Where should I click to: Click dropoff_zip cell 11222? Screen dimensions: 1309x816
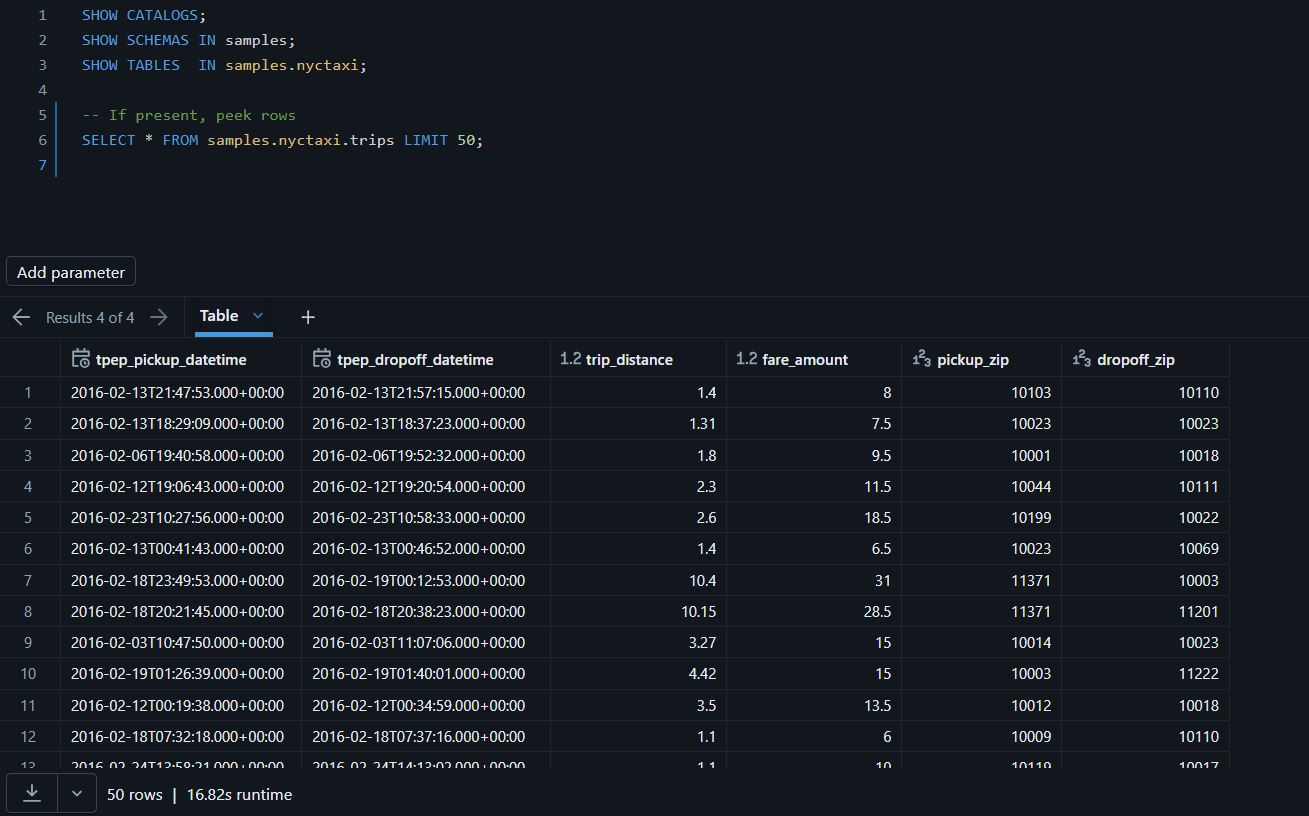coord(1145,674)
